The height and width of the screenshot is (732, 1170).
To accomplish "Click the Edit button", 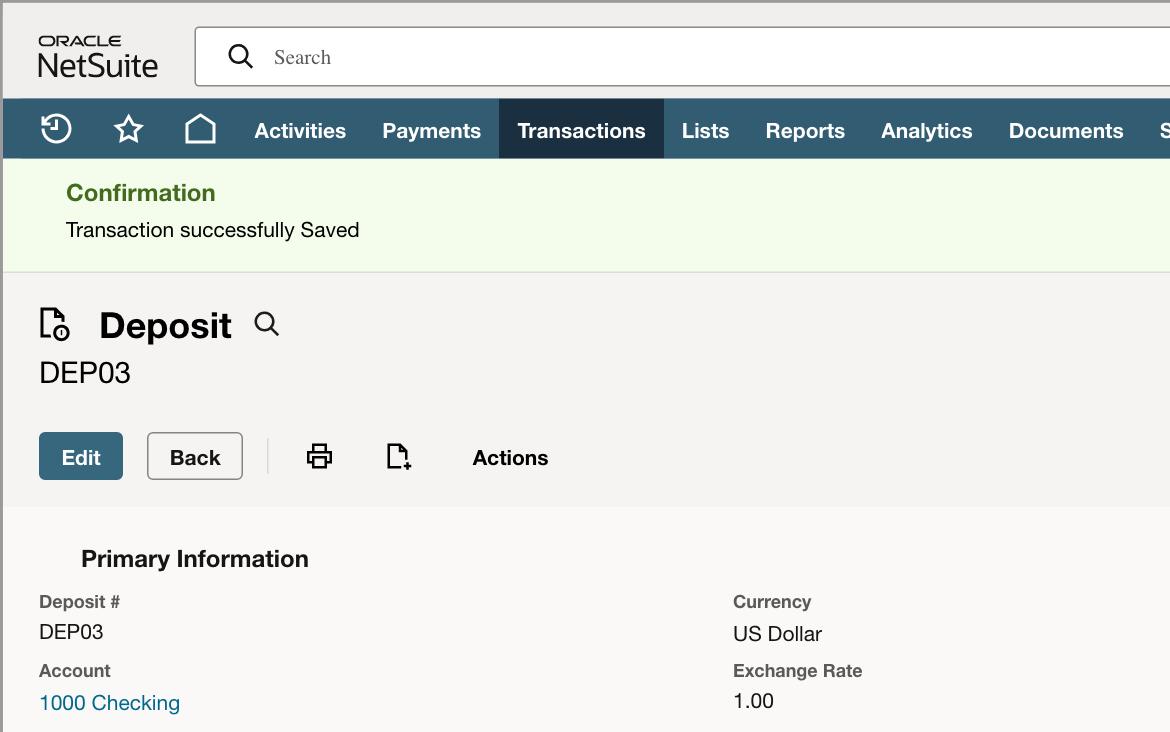I will point(81,456).
